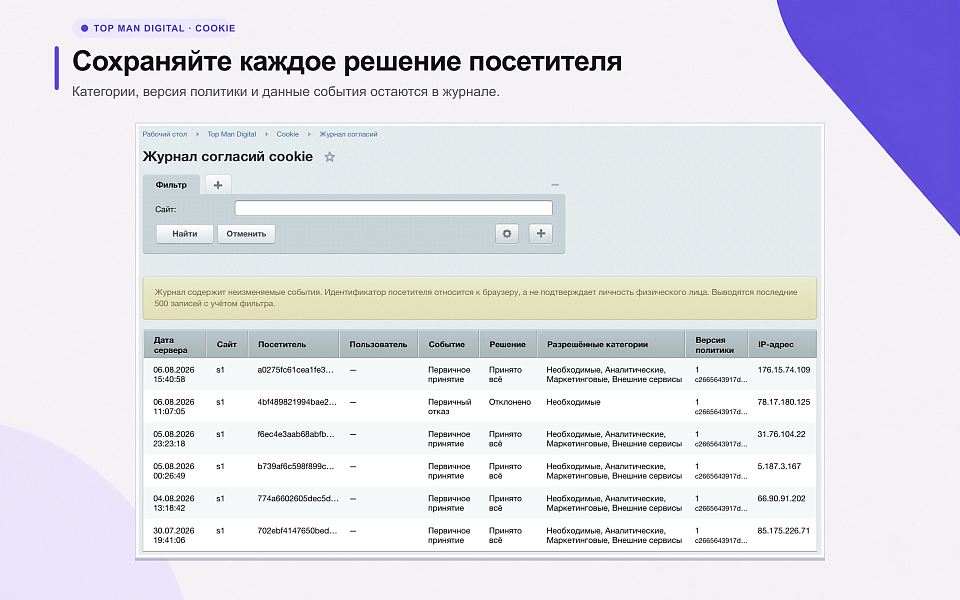
Task: Click the yellow journal notice text
Action: click(476, 298)
